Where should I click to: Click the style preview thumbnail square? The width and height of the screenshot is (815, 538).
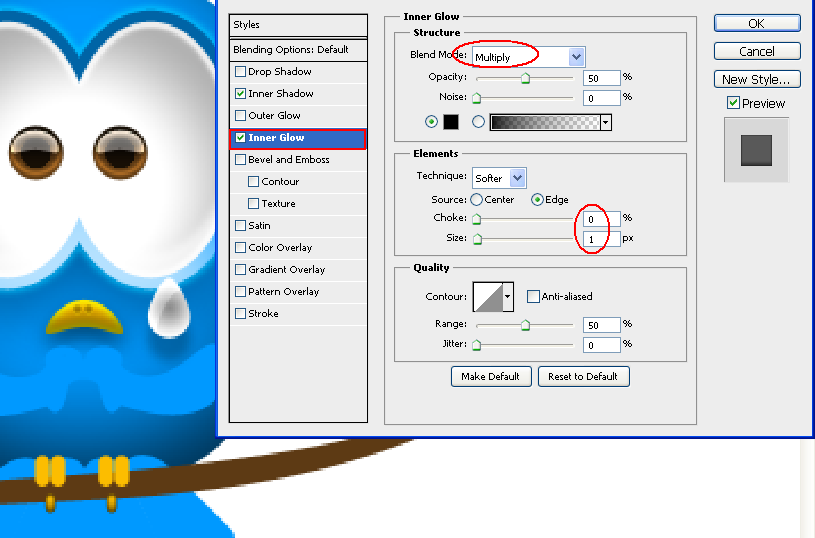coord(756,150)
